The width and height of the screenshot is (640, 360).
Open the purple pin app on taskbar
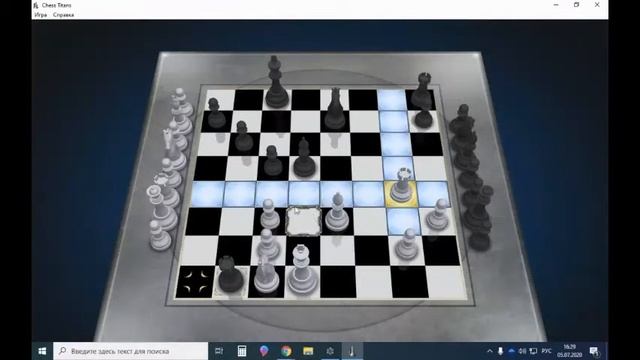coord(264,351)
